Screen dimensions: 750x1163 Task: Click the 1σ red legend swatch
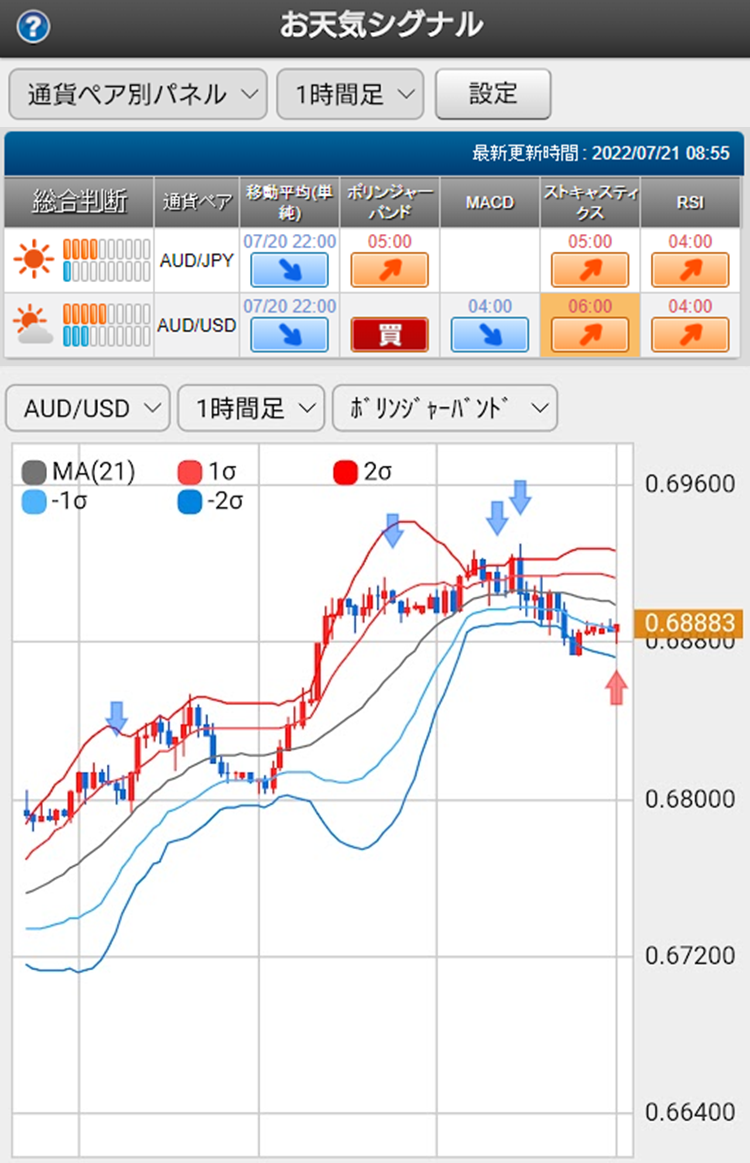tap(190, 472)
